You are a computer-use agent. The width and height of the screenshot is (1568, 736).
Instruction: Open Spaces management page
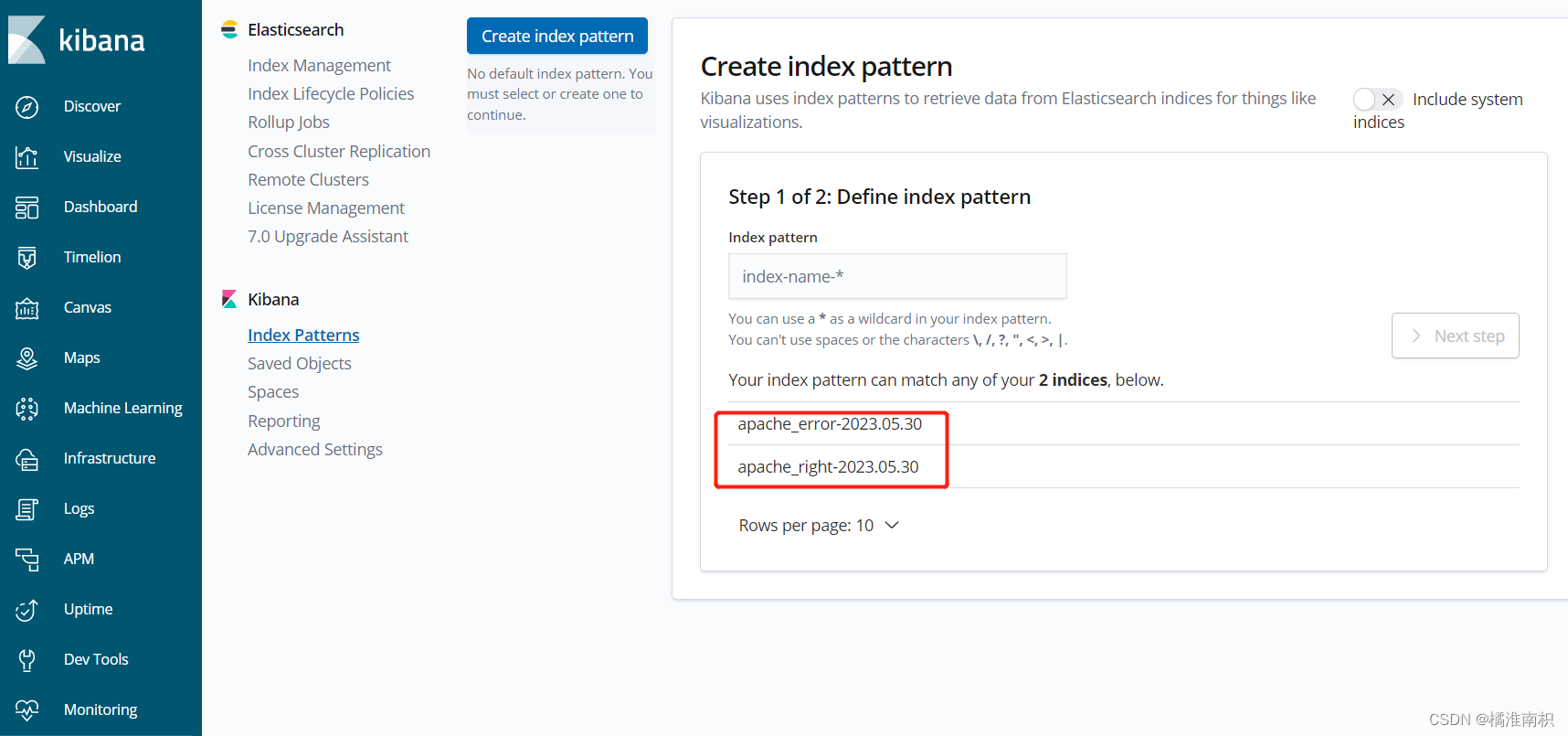tap(273, 392)
